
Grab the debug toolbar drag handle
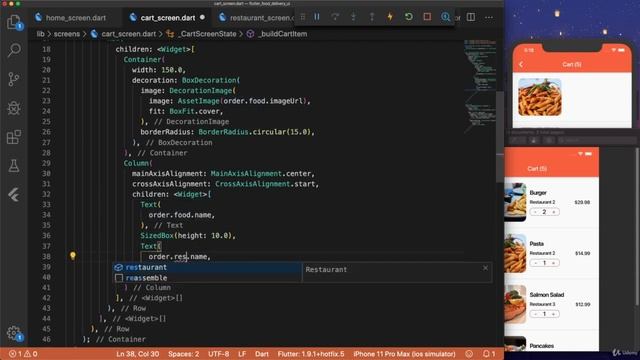(302, 17)
